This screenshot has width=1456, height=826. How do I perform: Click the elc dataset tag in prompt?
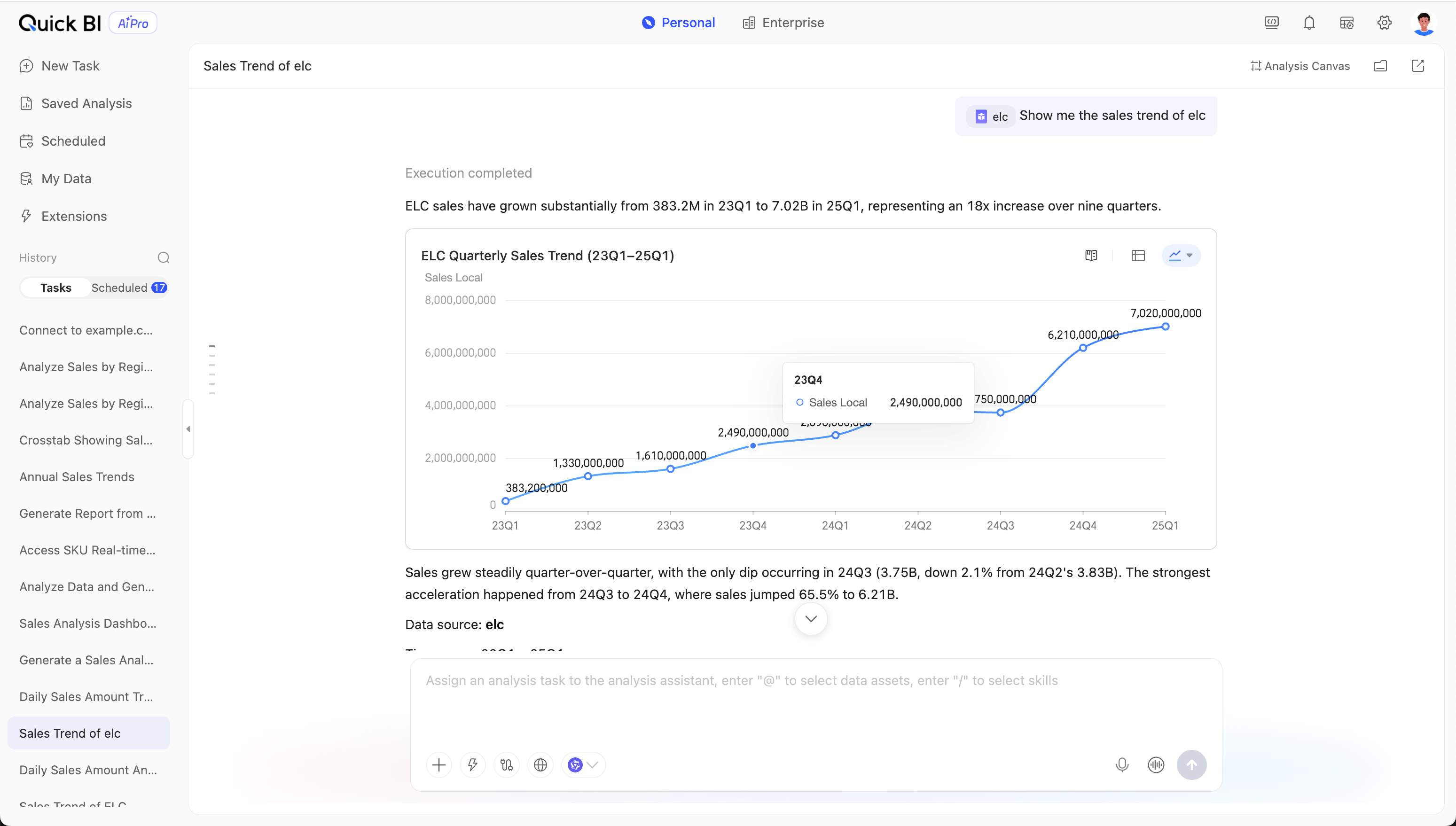[x=991, y=117]
